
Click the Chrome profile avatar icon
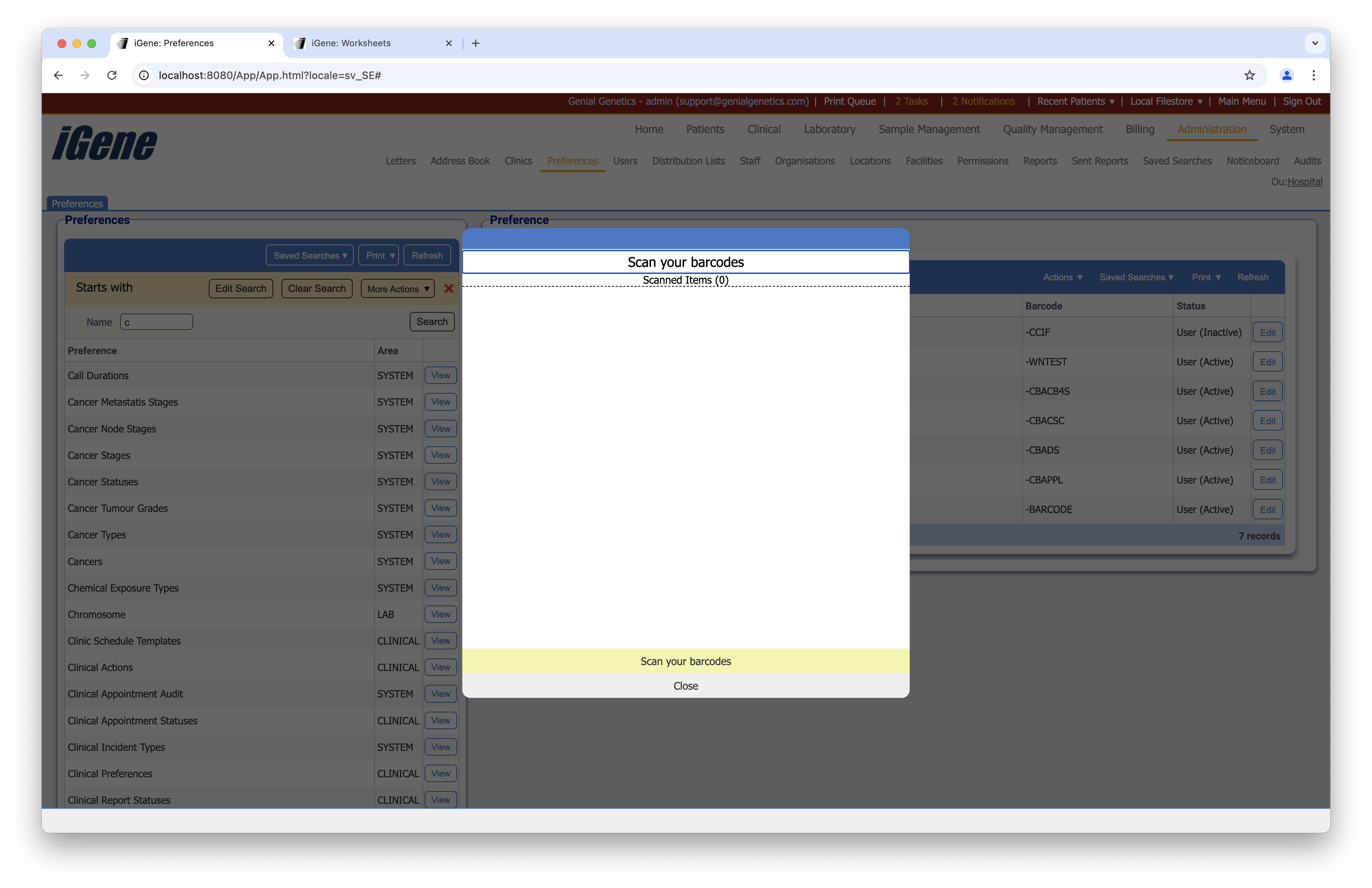1287,75
